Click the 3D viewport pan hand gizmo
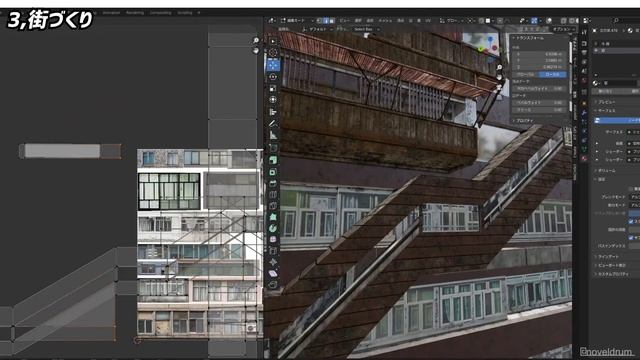This screenshot has height=360, width=640. [499, 77]
